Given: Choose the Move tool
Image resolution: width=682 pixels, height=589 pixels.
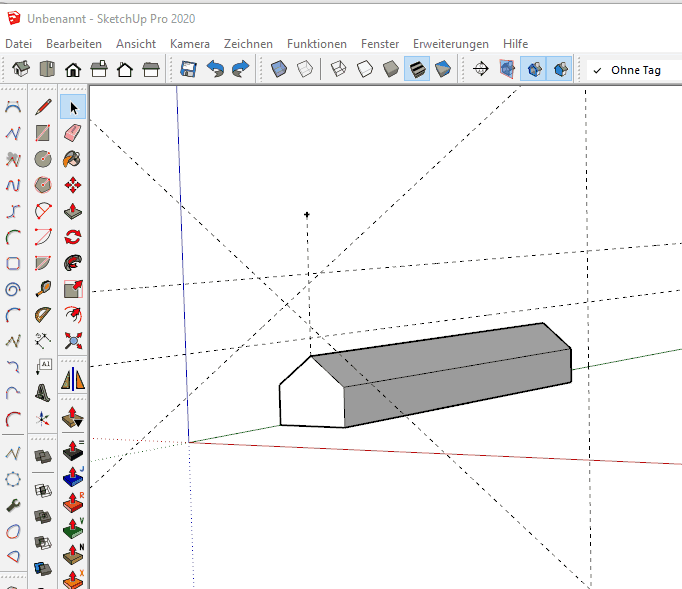Looking at the screenshot, I should click(x=72, y=185).
